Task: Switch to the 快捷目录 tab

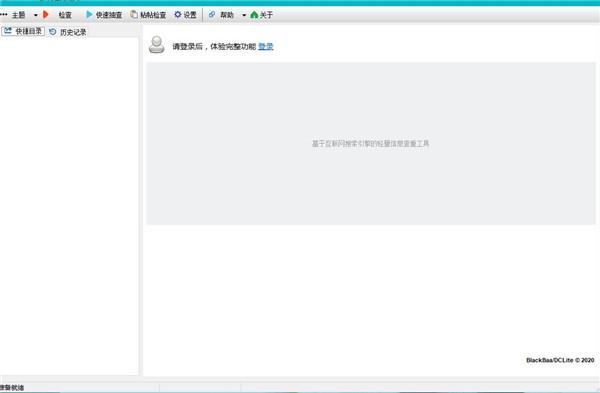Action: point(23,31)
